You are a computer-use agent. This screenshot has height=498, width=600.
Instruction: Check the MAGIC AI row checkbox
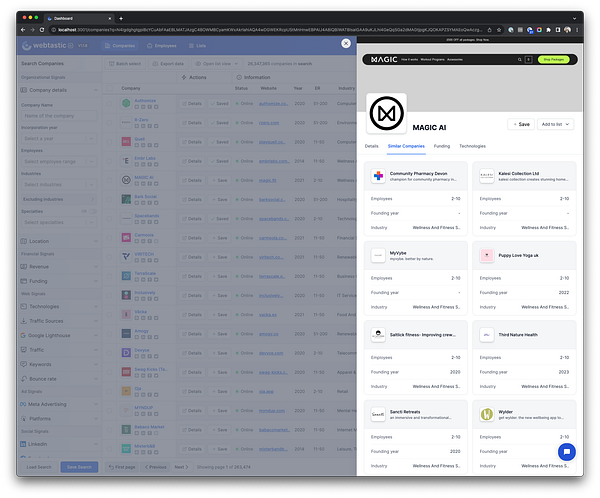point(109,180)
